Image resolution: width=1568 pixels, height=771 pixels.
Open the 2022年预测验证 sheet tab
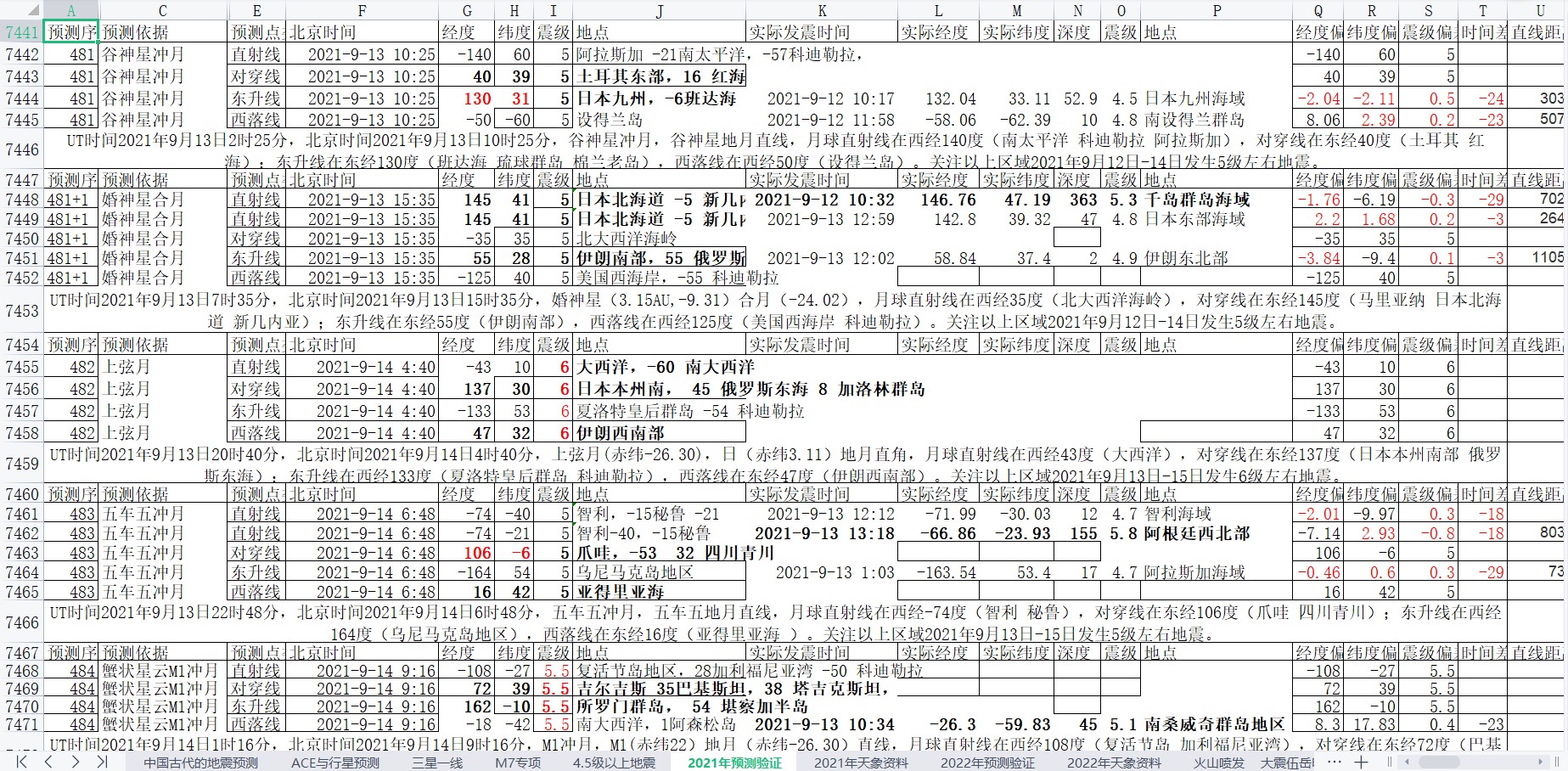987,763
